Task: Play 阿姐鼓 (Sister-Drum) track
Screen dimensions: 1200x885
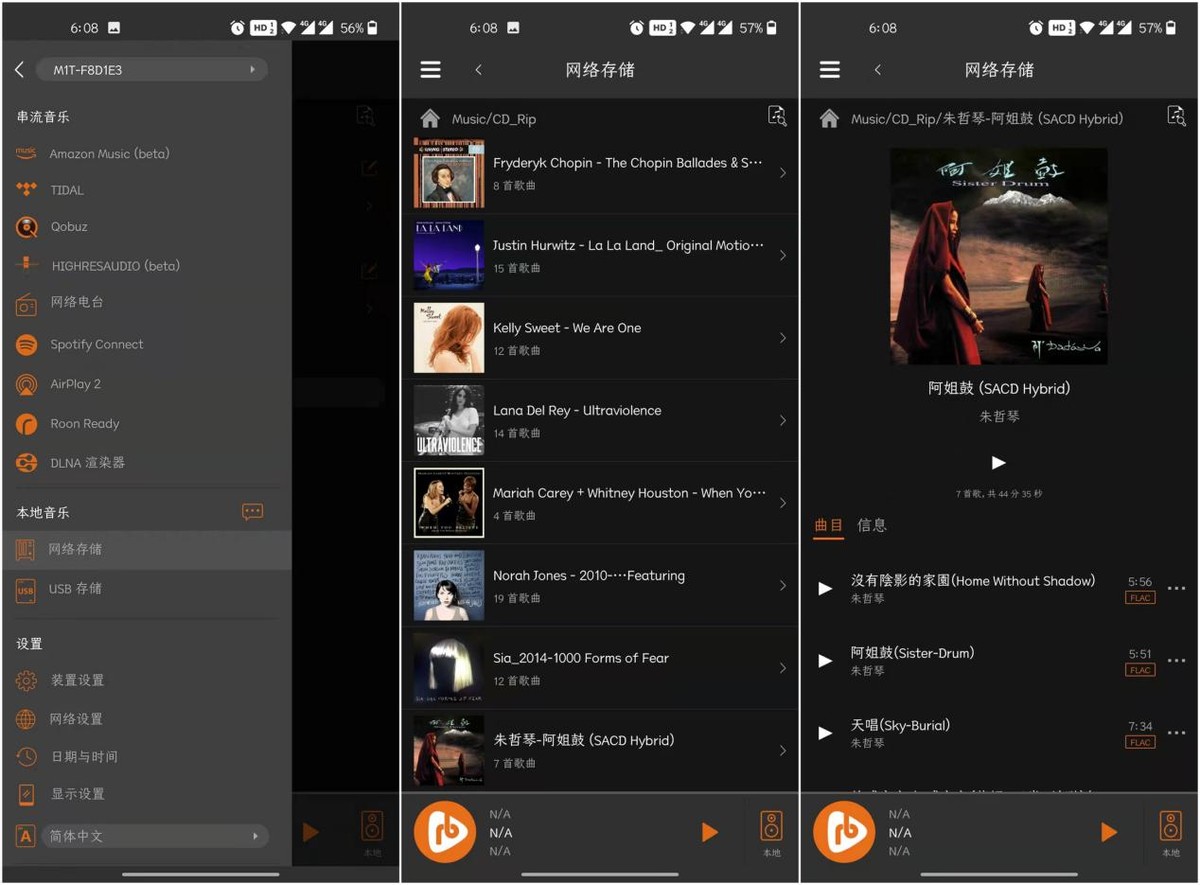Action: (825, 661)
